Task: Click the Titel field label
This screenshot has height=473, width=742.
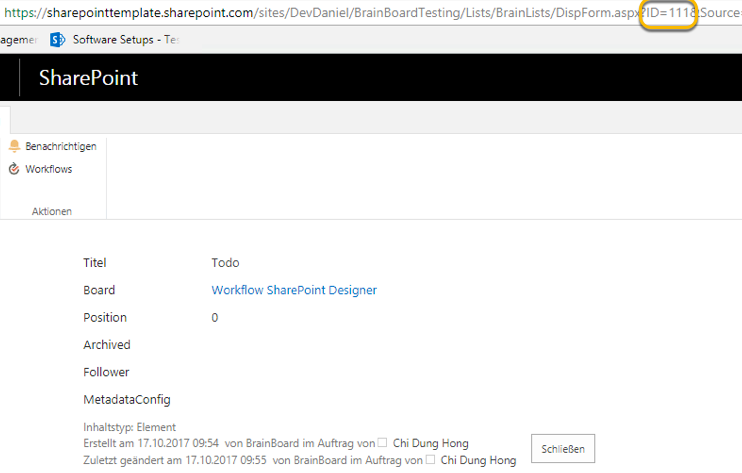Action: tap(95, 263)
